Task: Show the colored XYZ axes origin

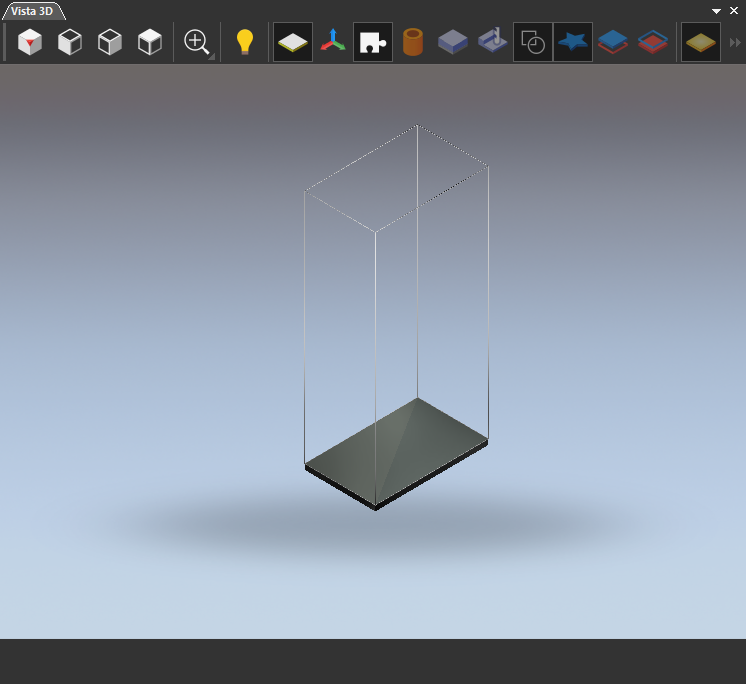Action: tap(333, 42)
